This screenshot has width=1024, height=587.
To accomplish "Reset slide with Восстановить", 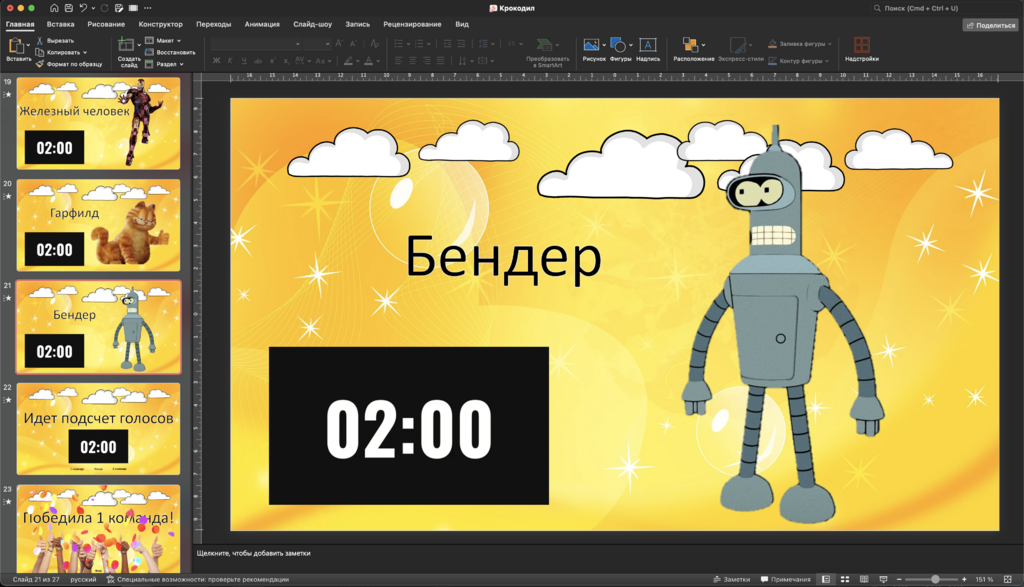I will tap(170, 52).
